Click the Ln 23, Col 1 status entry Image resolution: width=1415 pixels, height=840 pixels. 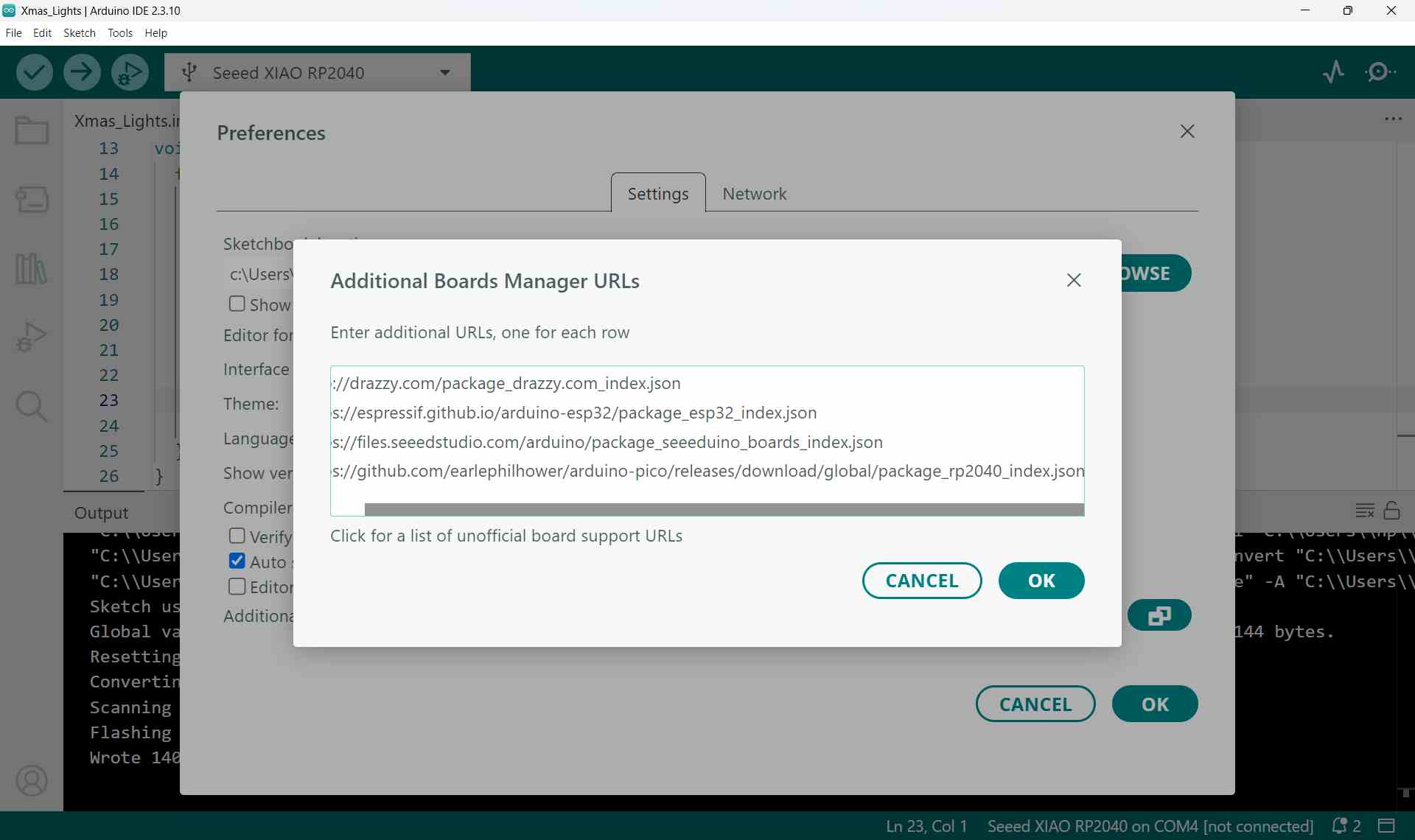[x=926, y=826]
